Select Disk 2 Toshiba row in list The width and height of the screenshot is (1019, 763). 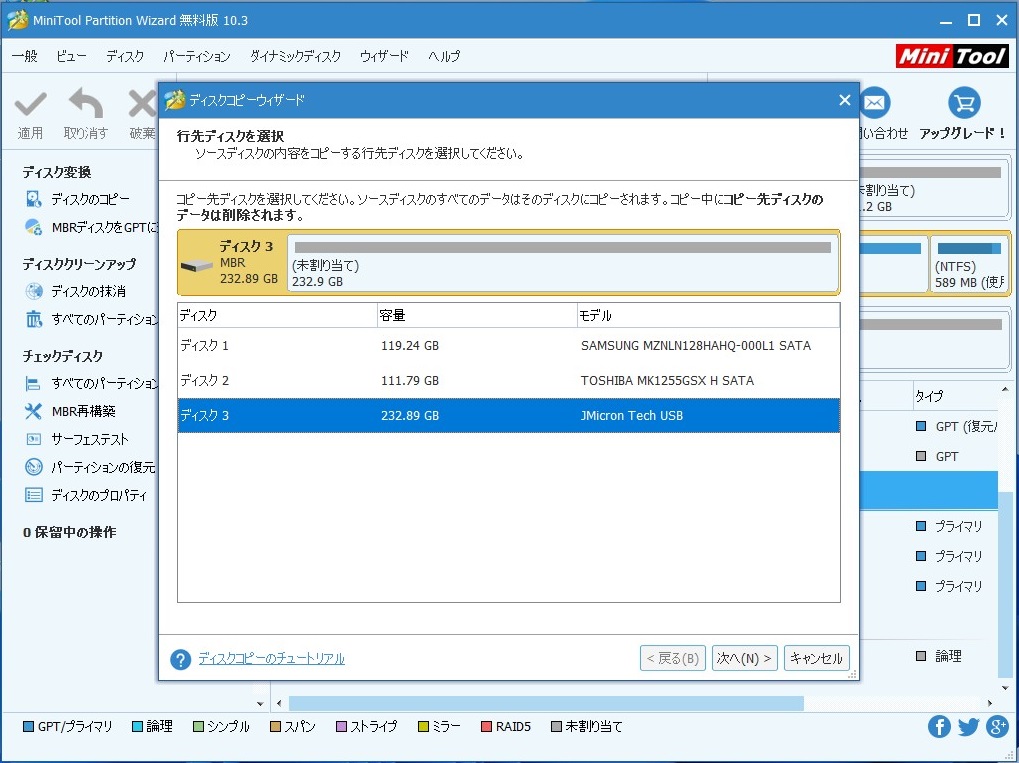[508, 381]
